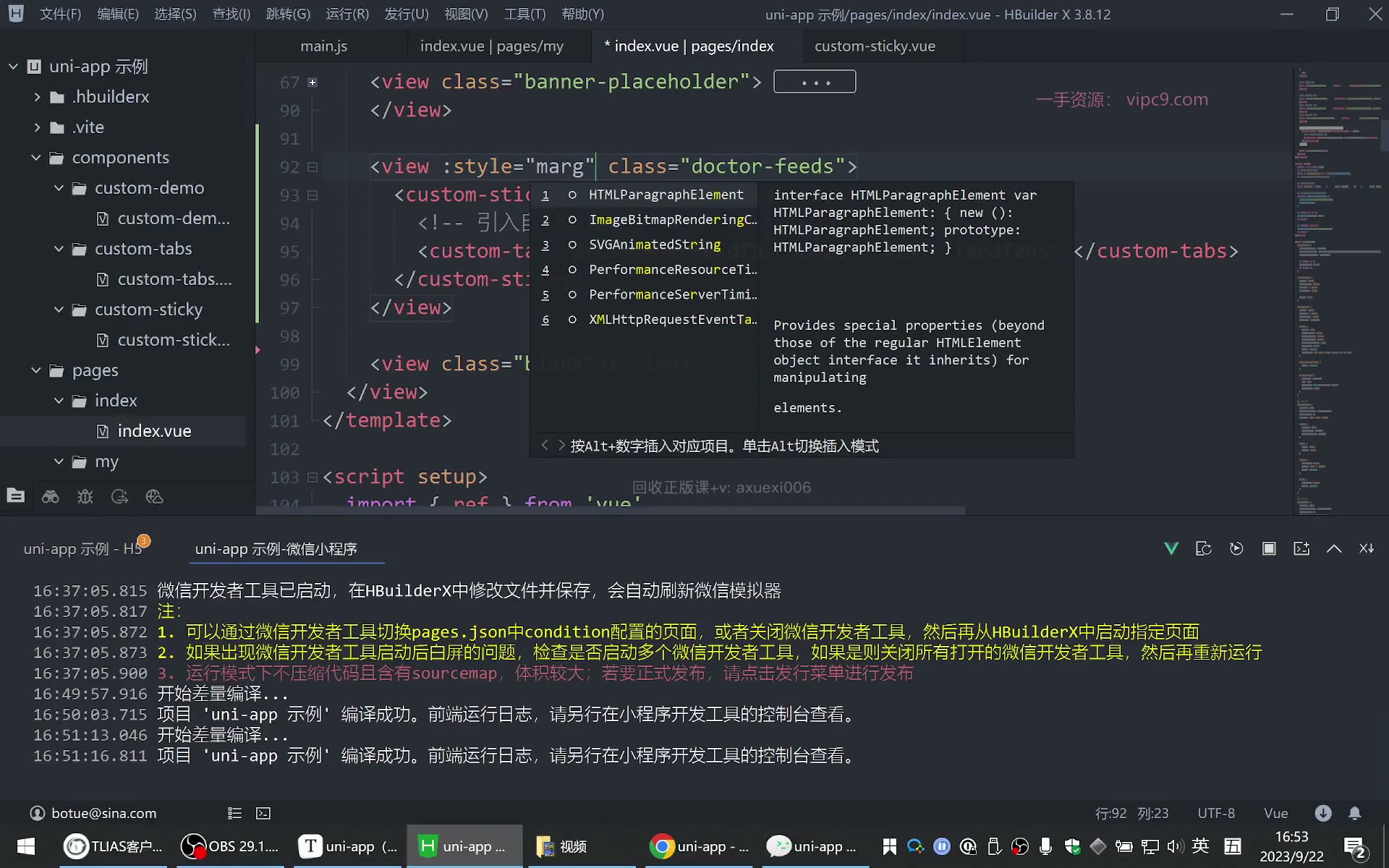Select SVGAnimatedString autocomplete suggestion
Image resolution: width=1389 pixels, height=868 pixels.
click(644, 245)
